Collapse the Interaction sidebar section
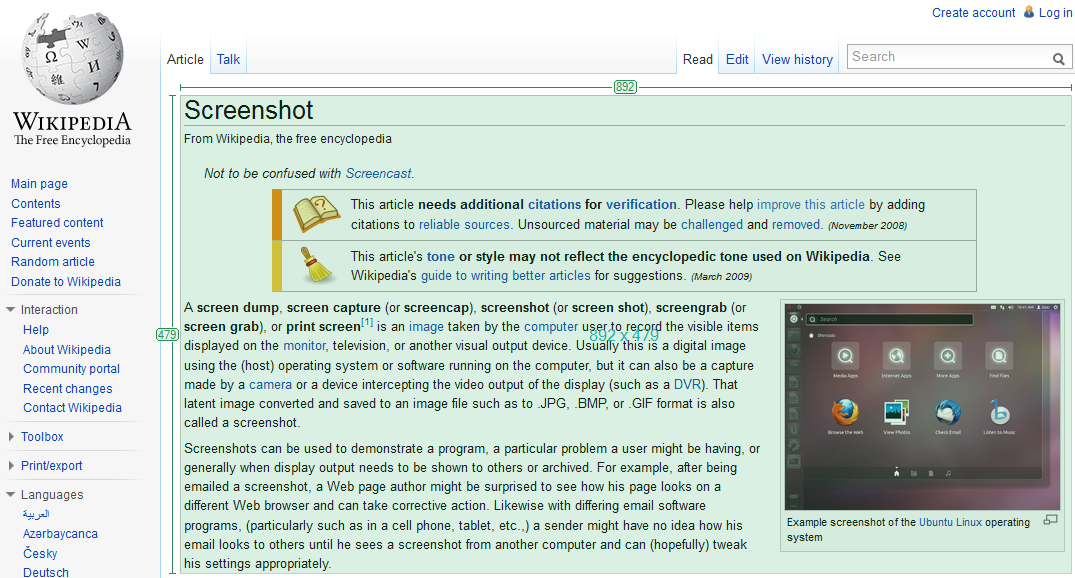Image resolution: width=1075 pixels, height=578 pixels. point(10,309)
